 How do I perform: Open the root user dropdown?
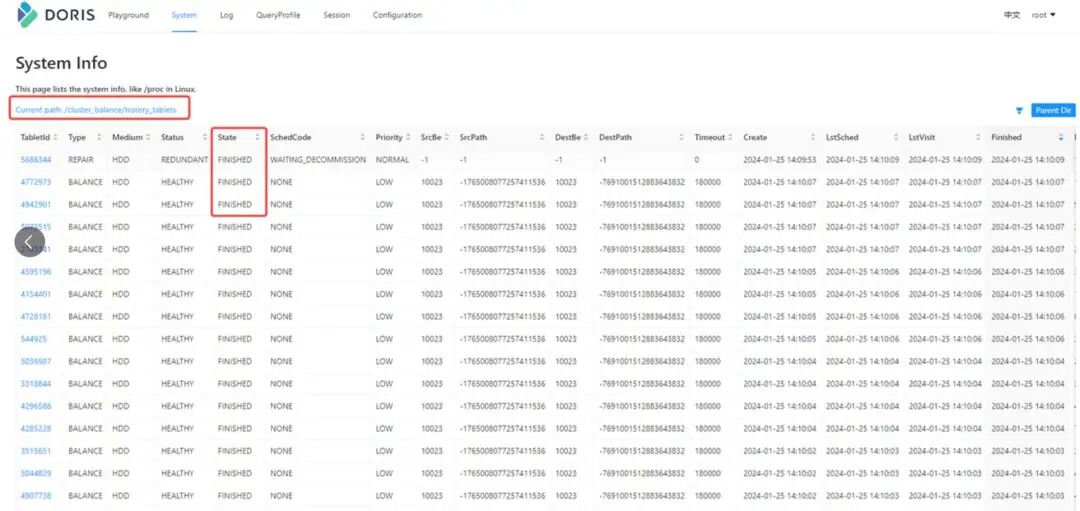click(1043, 15)
